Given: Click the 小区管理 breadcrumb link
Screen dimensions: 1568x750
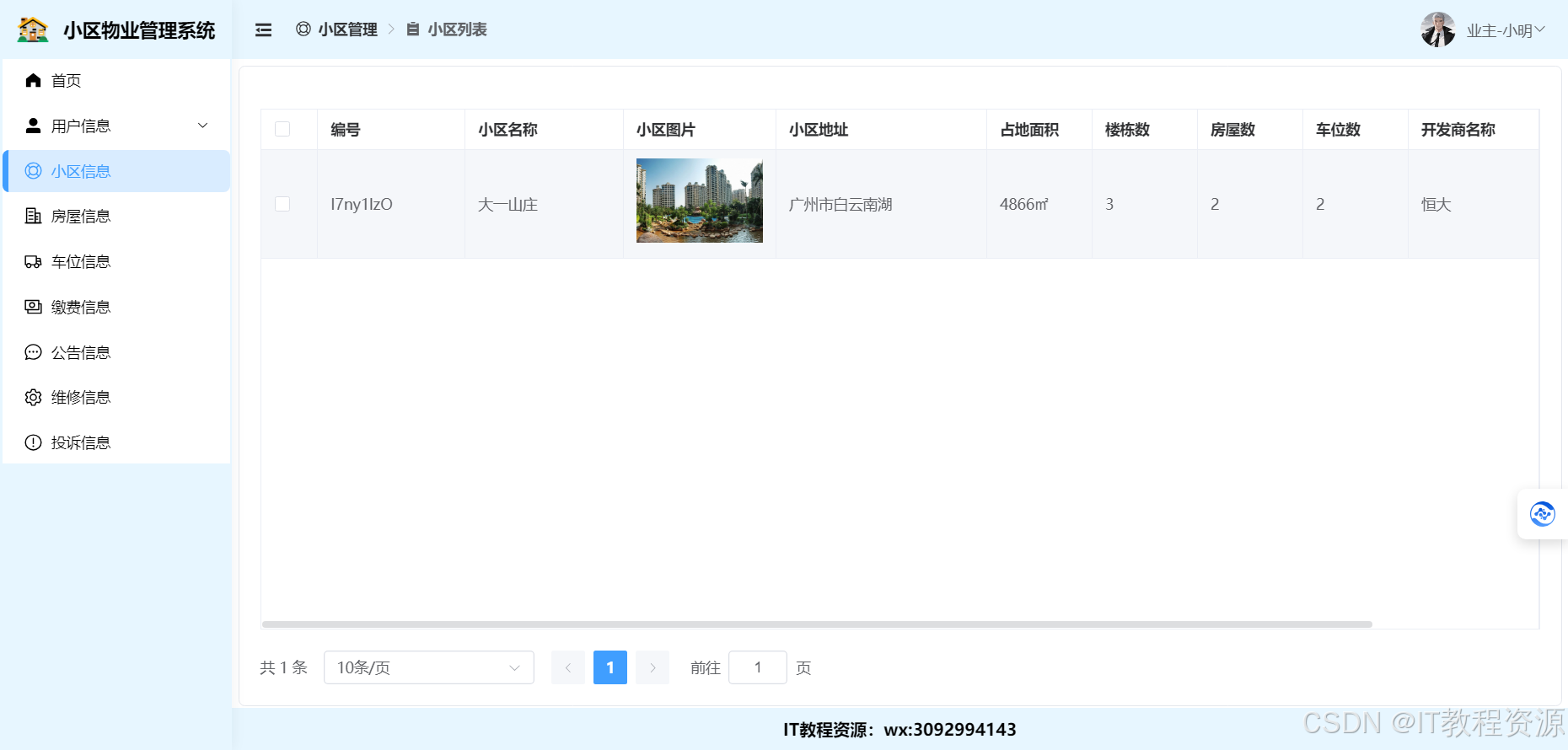Looking at the screenshot, I should click(x=348, y=29).
